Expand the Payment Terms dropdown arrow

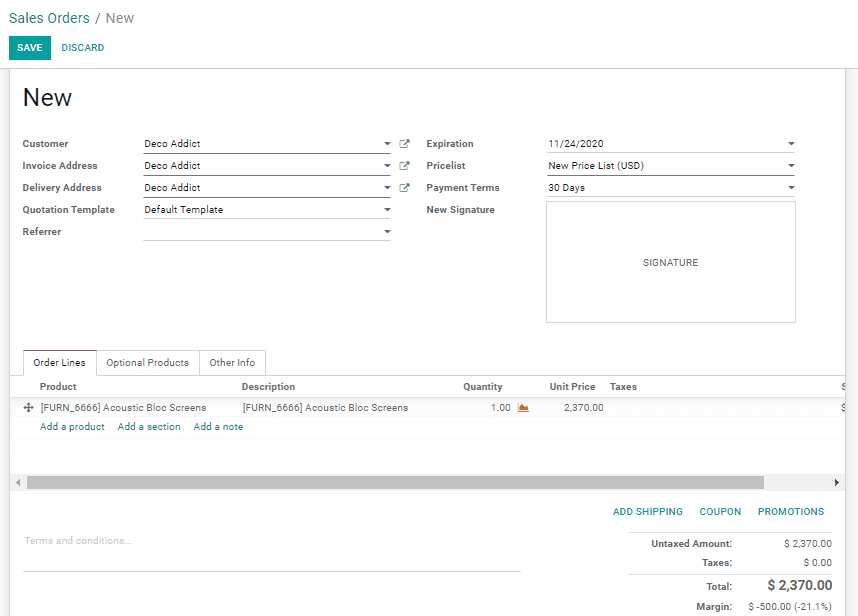coord(791,188)
